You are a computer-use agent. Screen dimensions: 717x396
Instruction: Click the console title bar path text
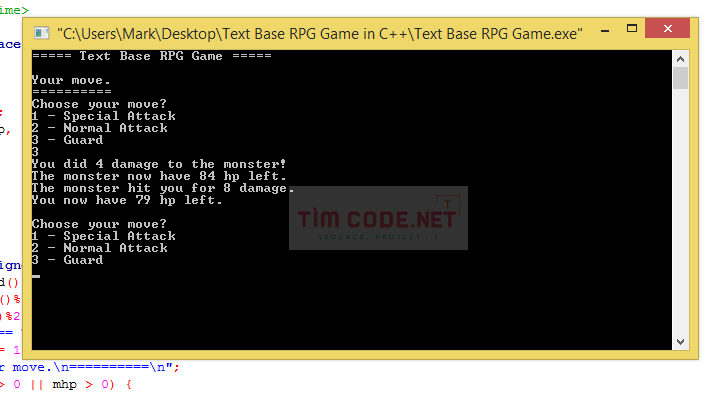coord(320,33)
